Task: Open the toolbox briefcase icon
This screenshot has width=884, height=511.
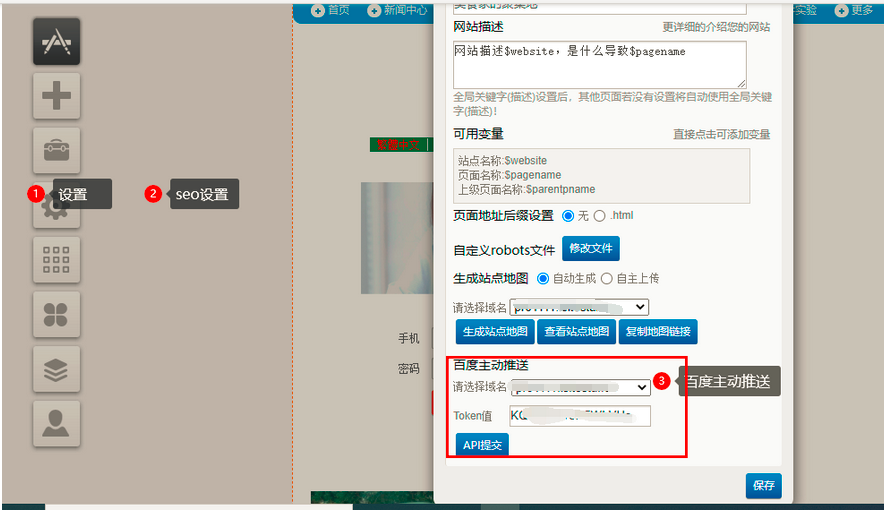Action: pos(56,151)
